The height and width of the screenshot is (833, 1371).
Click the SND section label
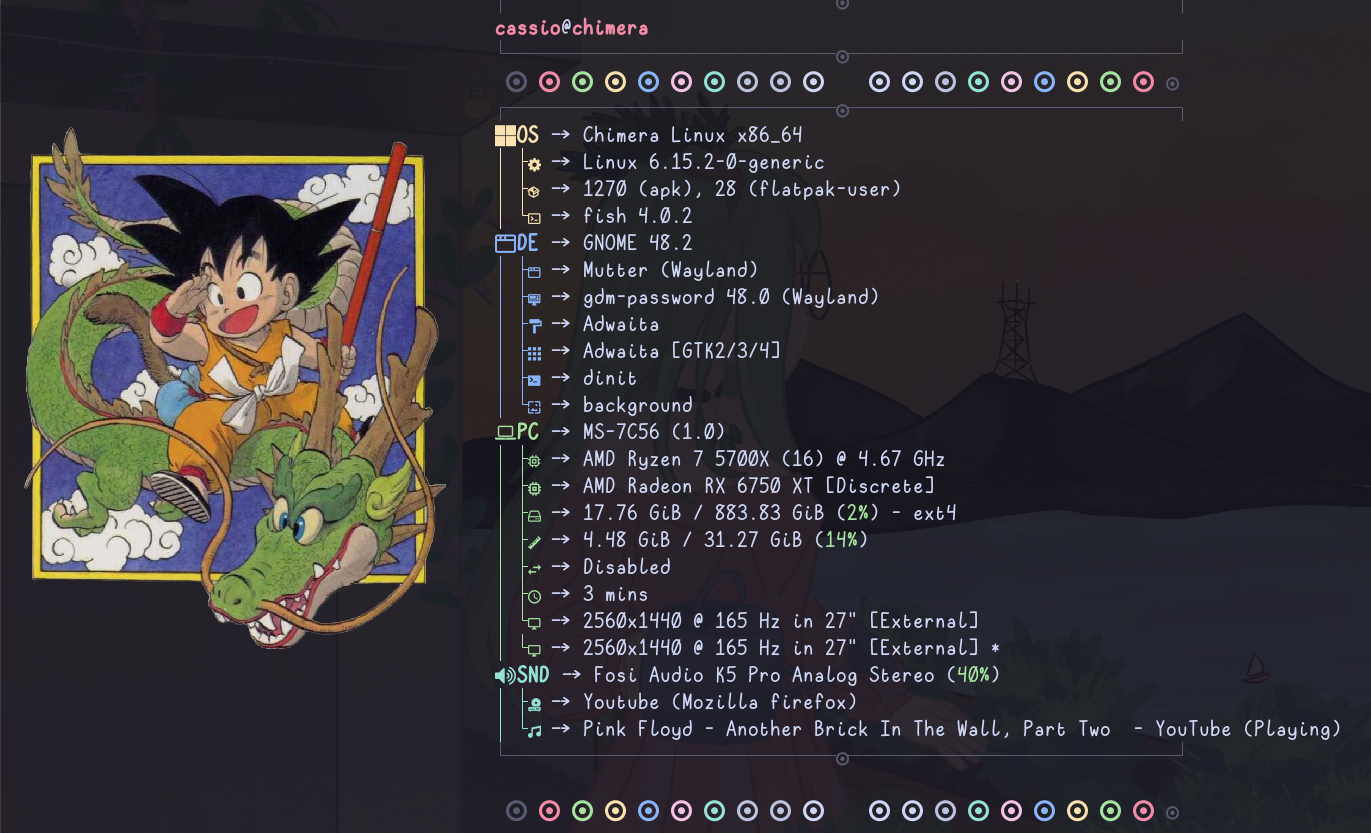pos(533,676)
